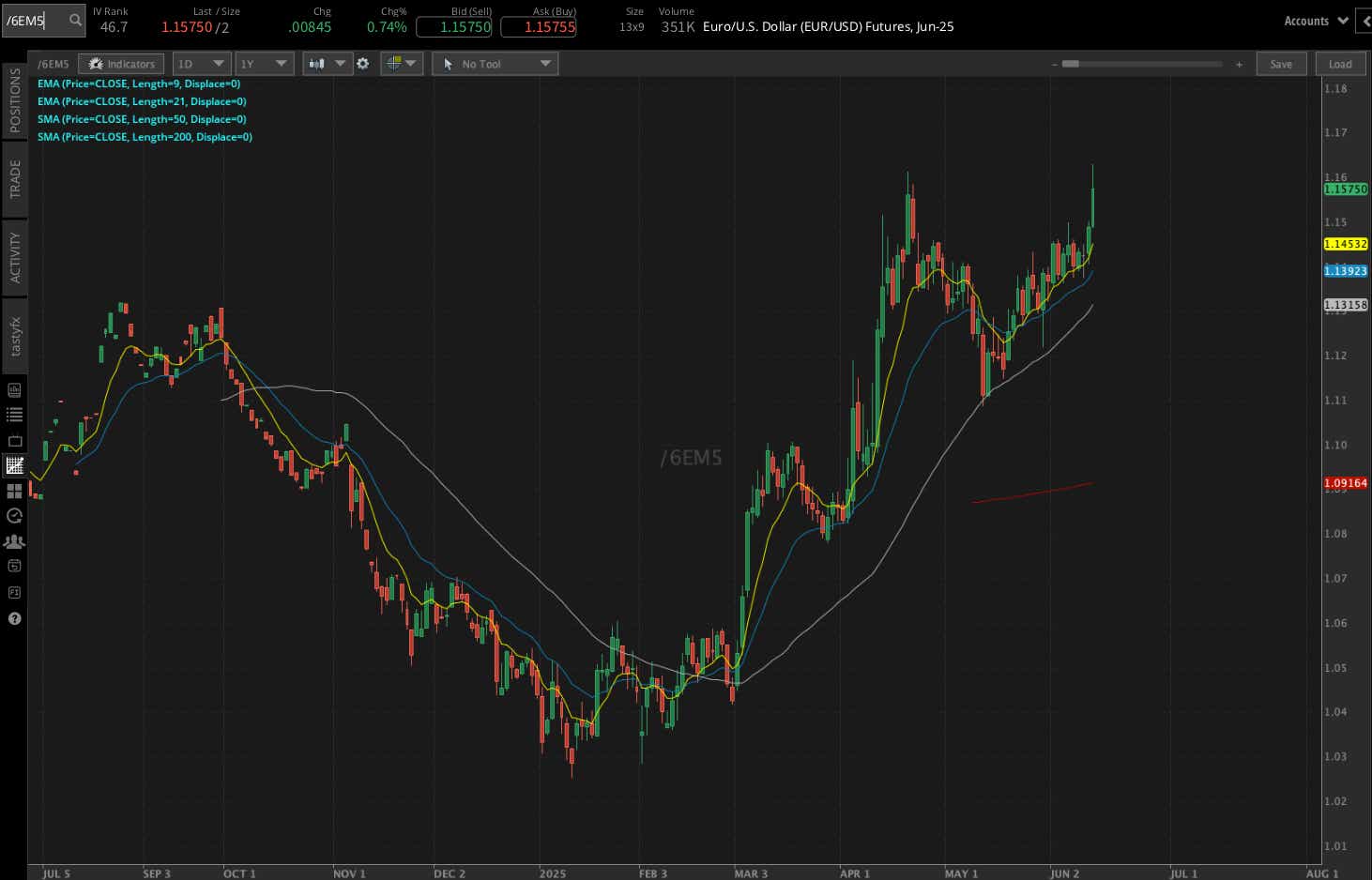Screen dimensions: 1372x880
Task: Open the Accounts dropdown
Action: coord(1314,20)
